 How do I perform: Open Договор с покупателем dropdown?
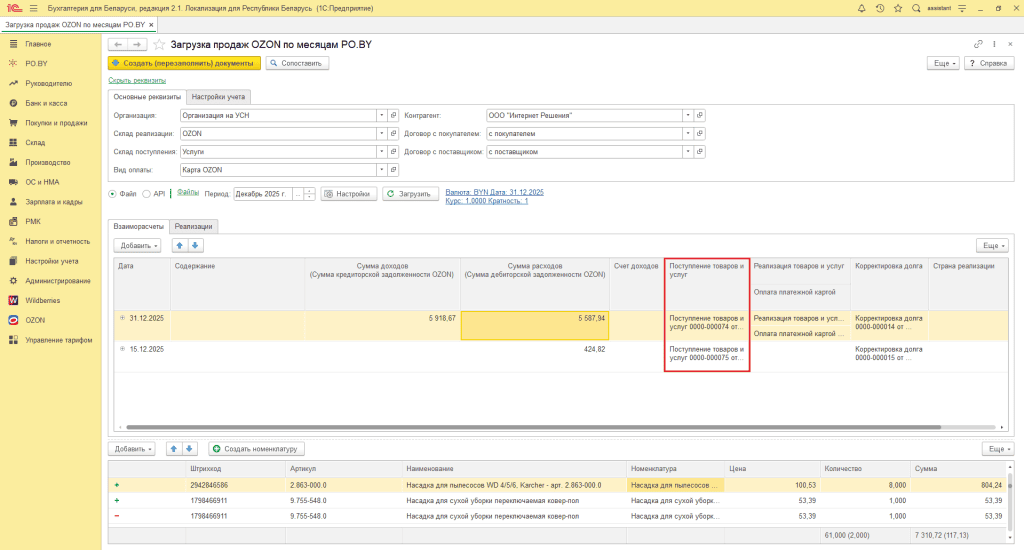pyautogui.click(x=688, y=133)
